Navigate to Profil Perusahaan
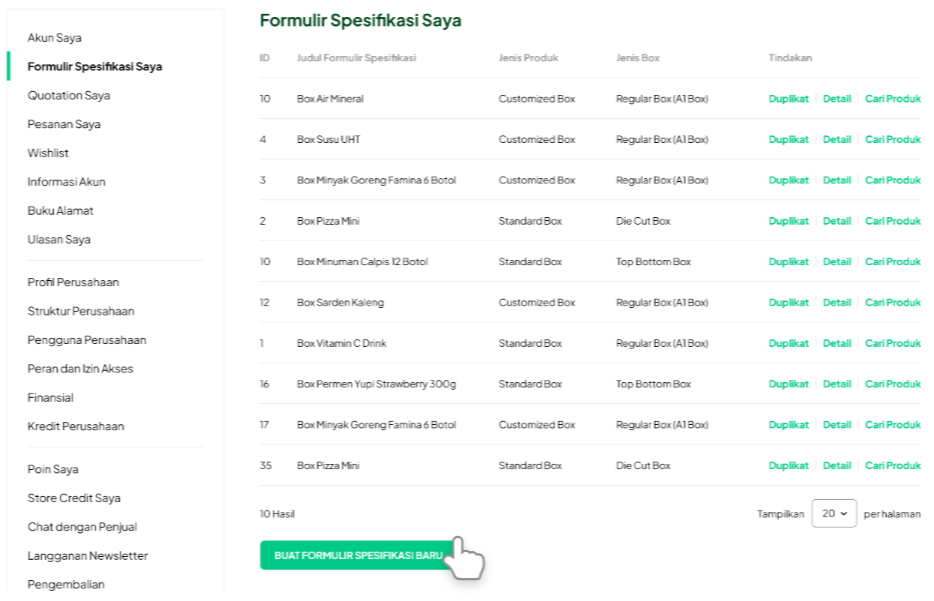934x601 pixels. click(x=73, y=282)
